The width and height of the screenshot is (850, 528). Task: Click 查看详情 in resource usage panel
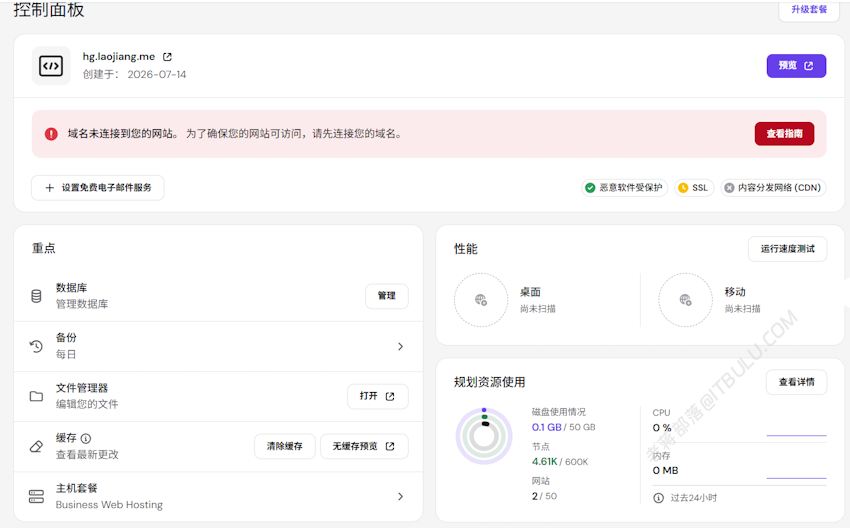(x=796, y=382)
